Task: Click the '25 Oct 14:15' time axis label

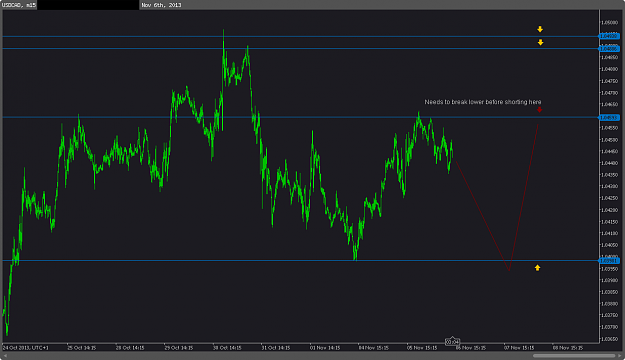Action: click(x=82, y=348)
